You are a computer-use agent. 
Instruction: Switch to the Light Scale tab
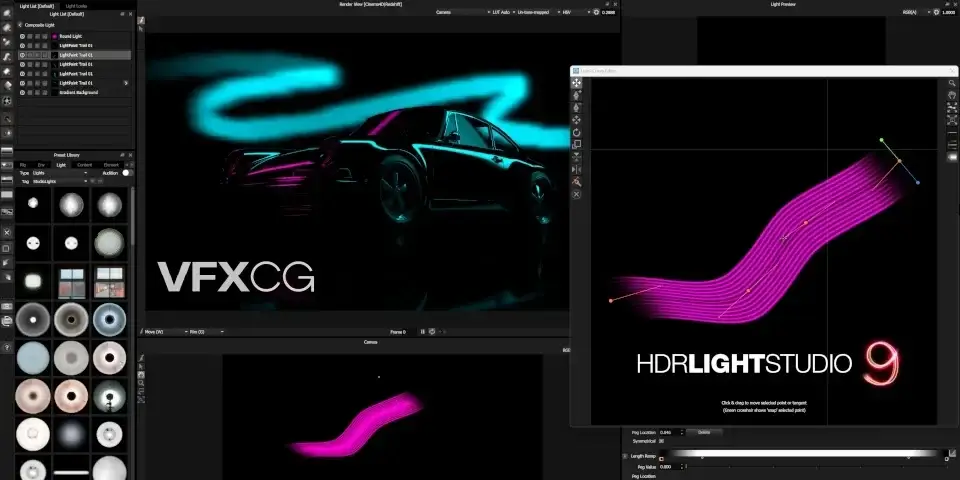pos(77,6)
